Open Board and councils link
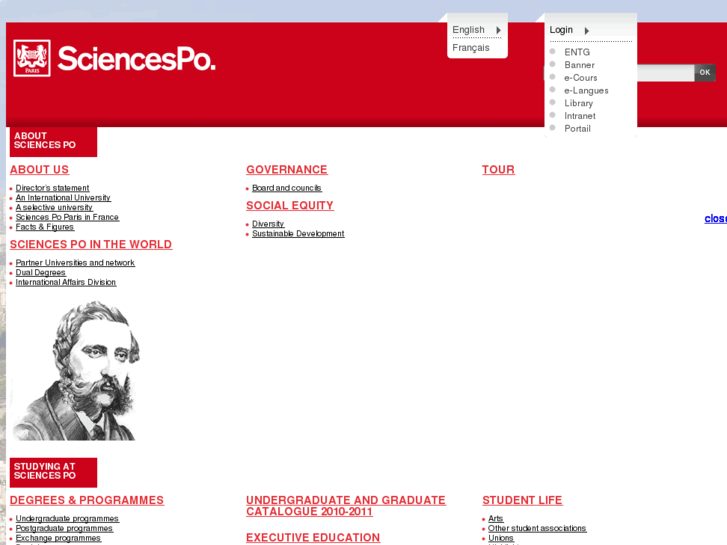 287,188
